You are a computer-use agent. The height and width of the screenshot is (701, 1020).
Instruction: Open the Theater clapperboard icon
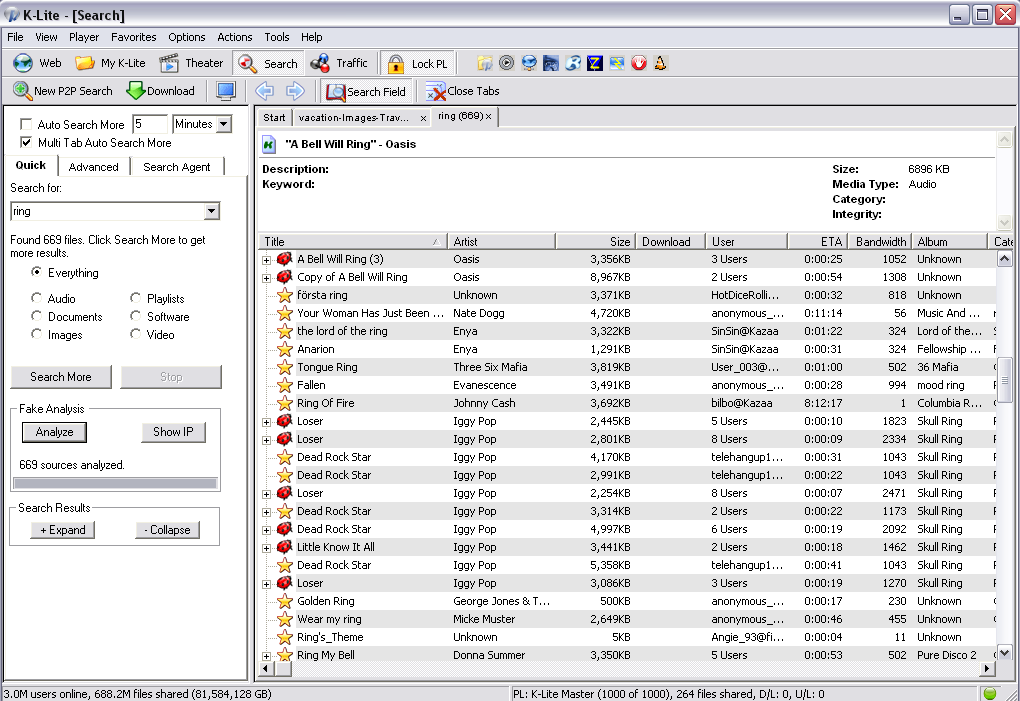(x=169, y=63)
